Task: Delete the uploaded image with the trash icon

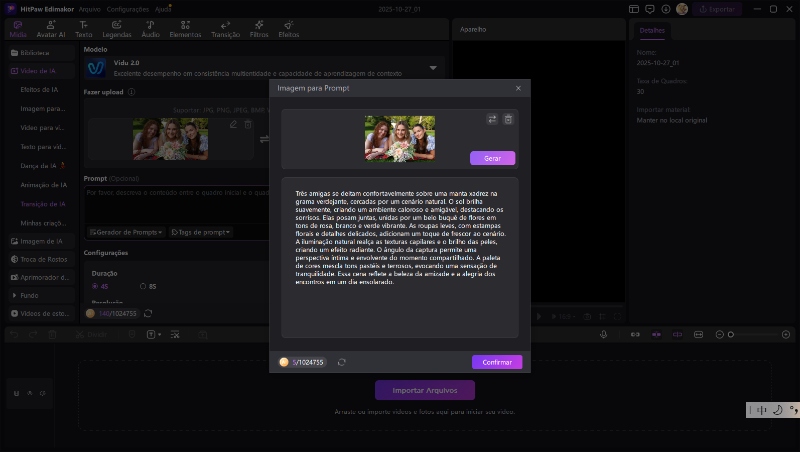Action: (x=508, y=119)
